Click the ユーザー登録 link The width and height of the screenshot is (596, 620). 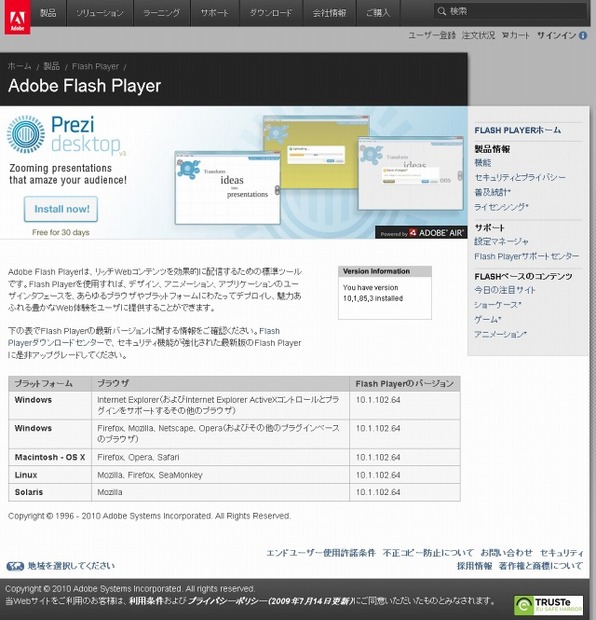(432, 35)
